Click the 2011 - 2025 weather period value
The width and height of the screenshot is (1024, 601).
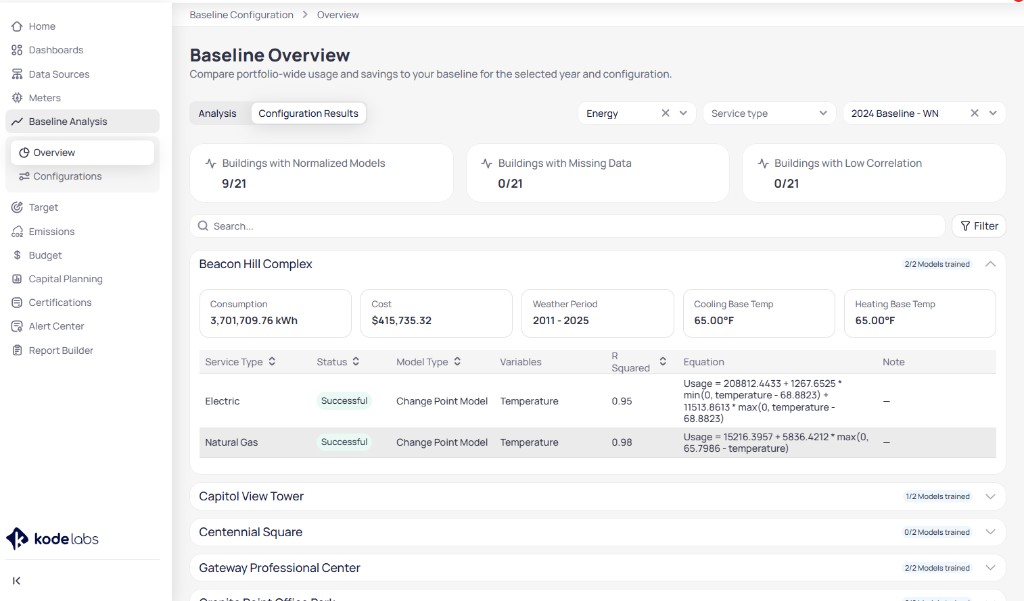[x=560, y=321]
